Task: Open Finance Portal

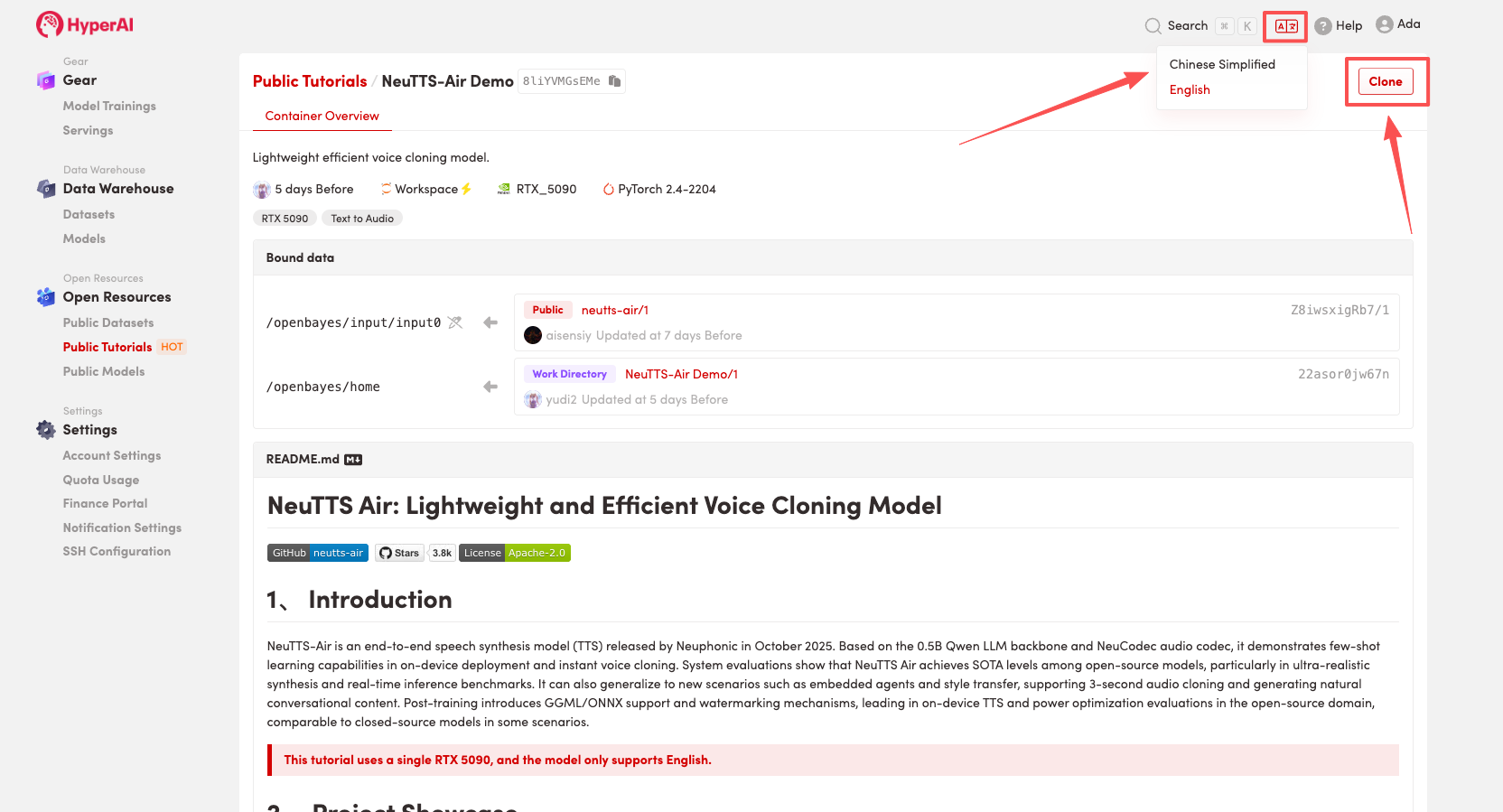Action: (x=105, y=503)
